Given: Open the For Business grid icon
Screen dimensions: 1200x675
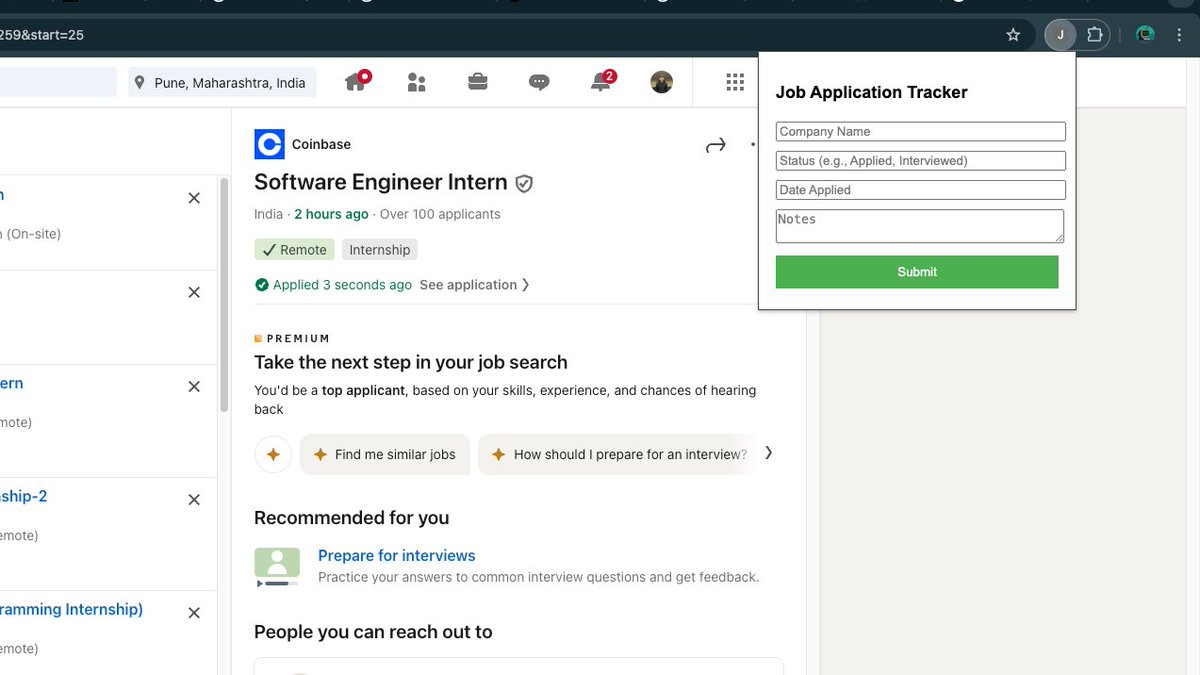Looking at the screenshot, I should click(x=735, y=81).
